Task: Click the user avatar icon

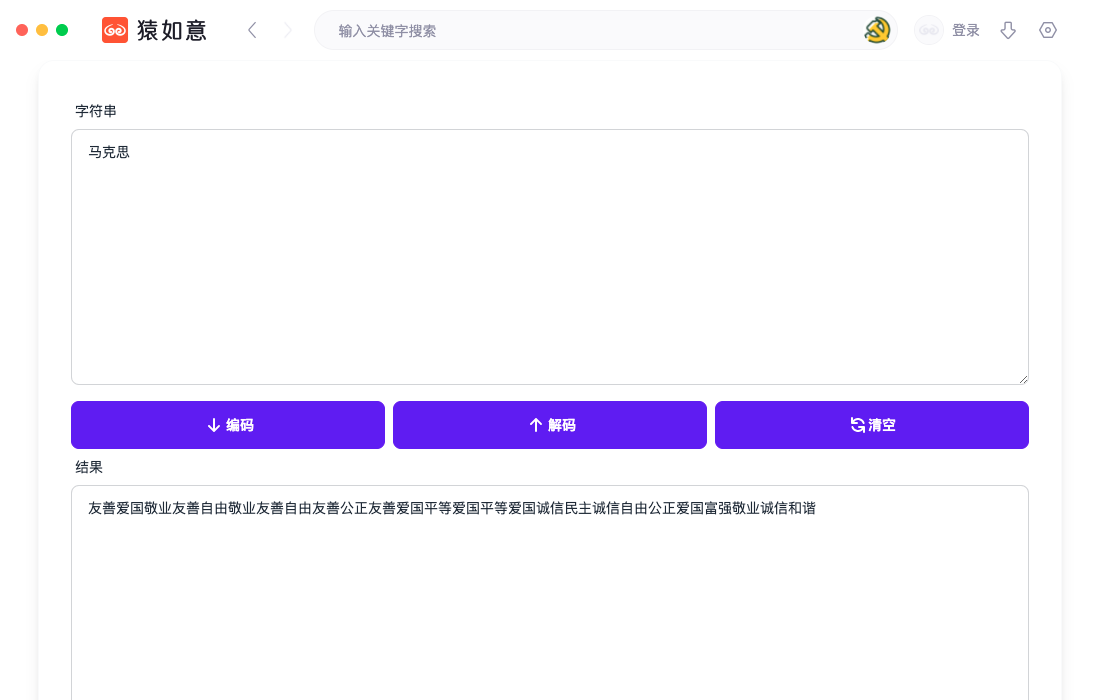Action: (929, 30)
